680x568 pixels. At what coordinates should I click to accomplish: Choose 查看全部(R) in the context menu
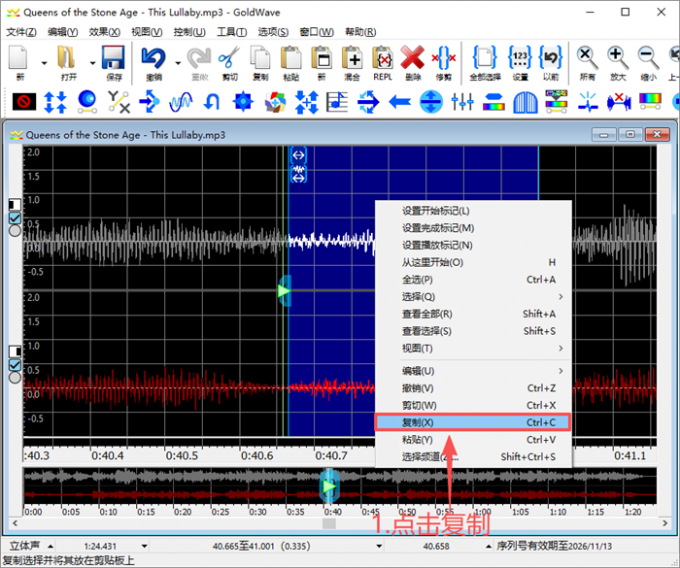click(473, 314)
